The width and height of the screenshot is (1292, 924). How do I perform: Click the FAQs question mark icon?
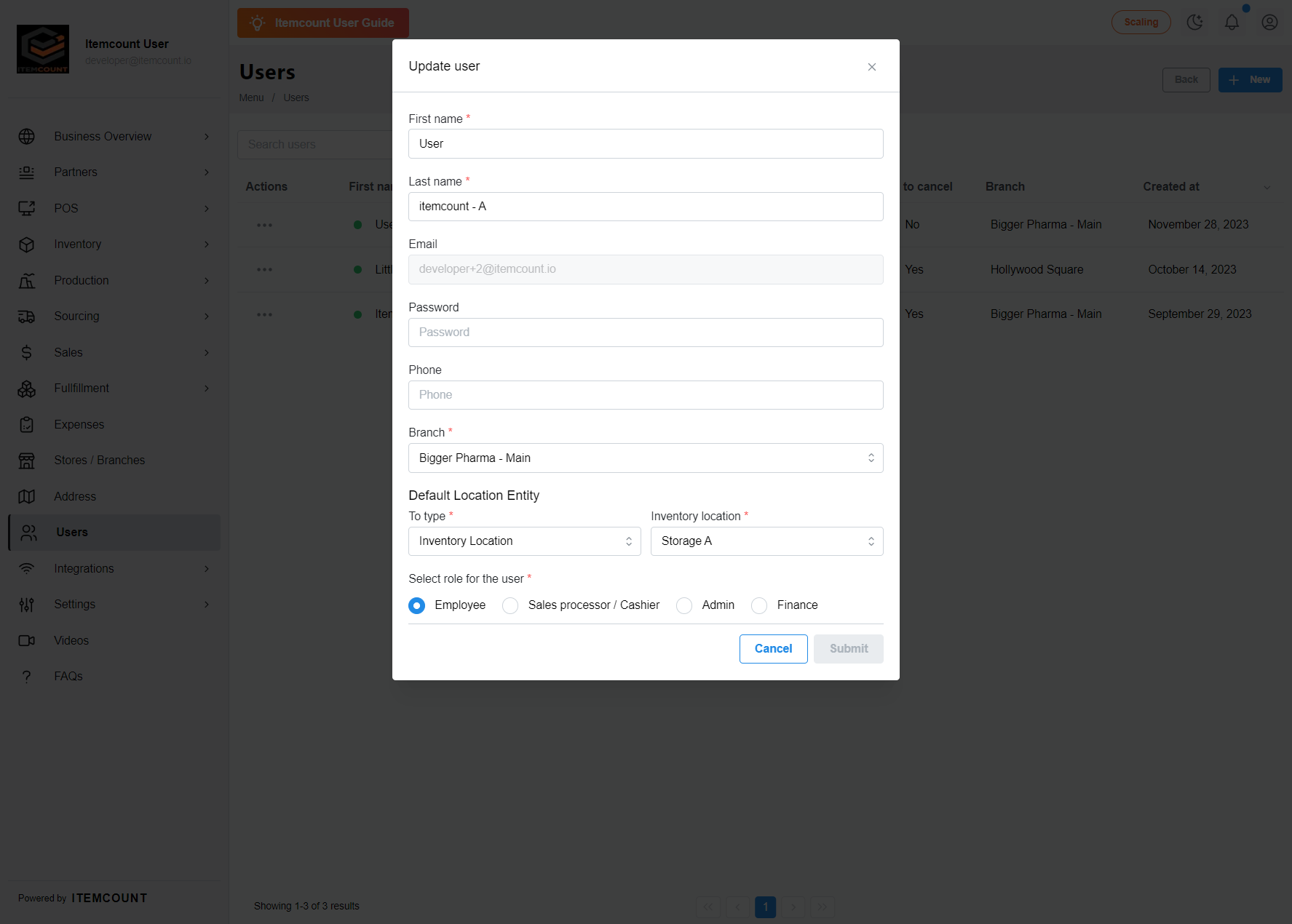point(27,677)
